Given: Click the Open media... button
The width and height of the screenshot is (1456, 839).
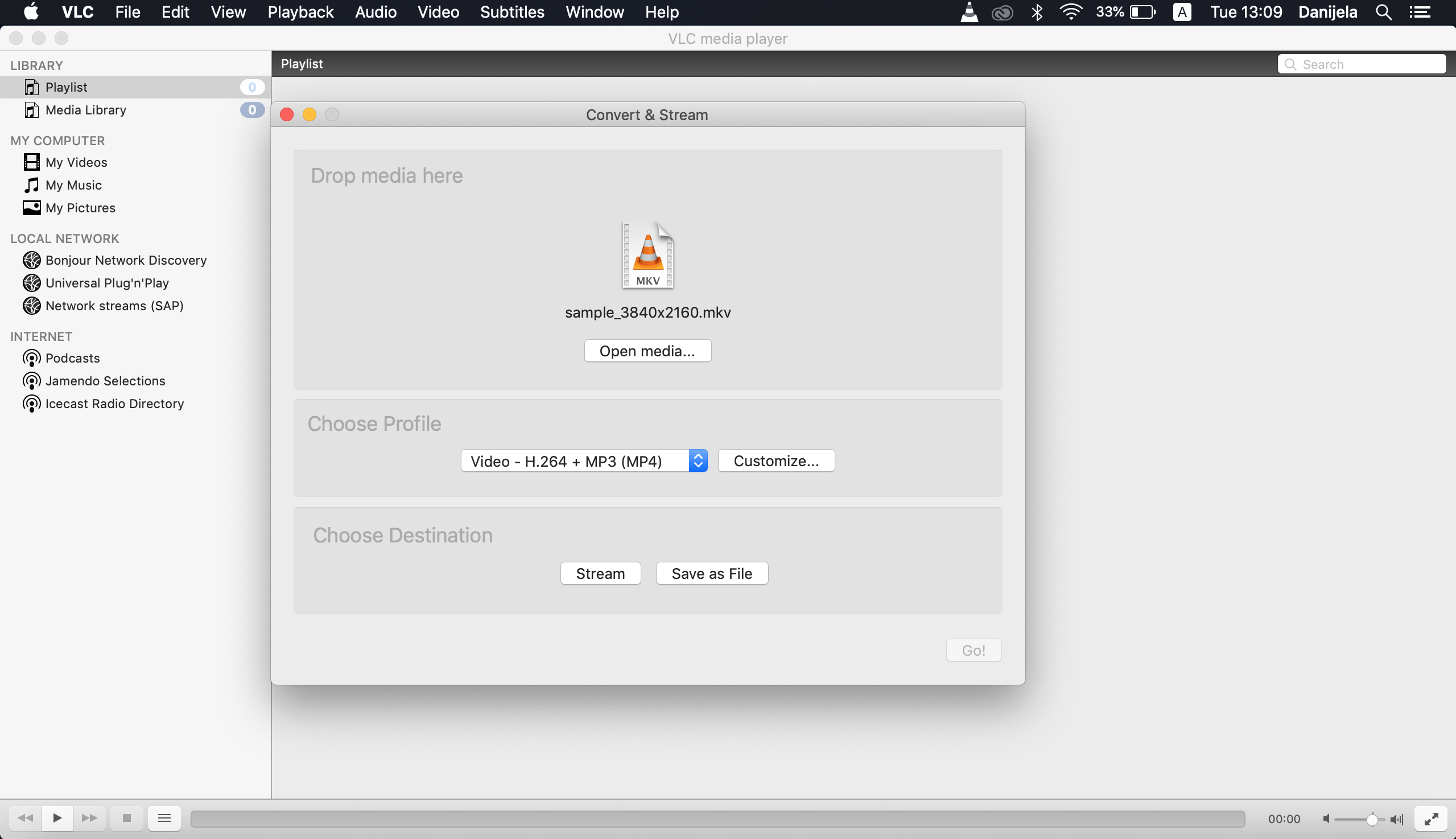Looking at the screenshot, I should coord(647,351).
